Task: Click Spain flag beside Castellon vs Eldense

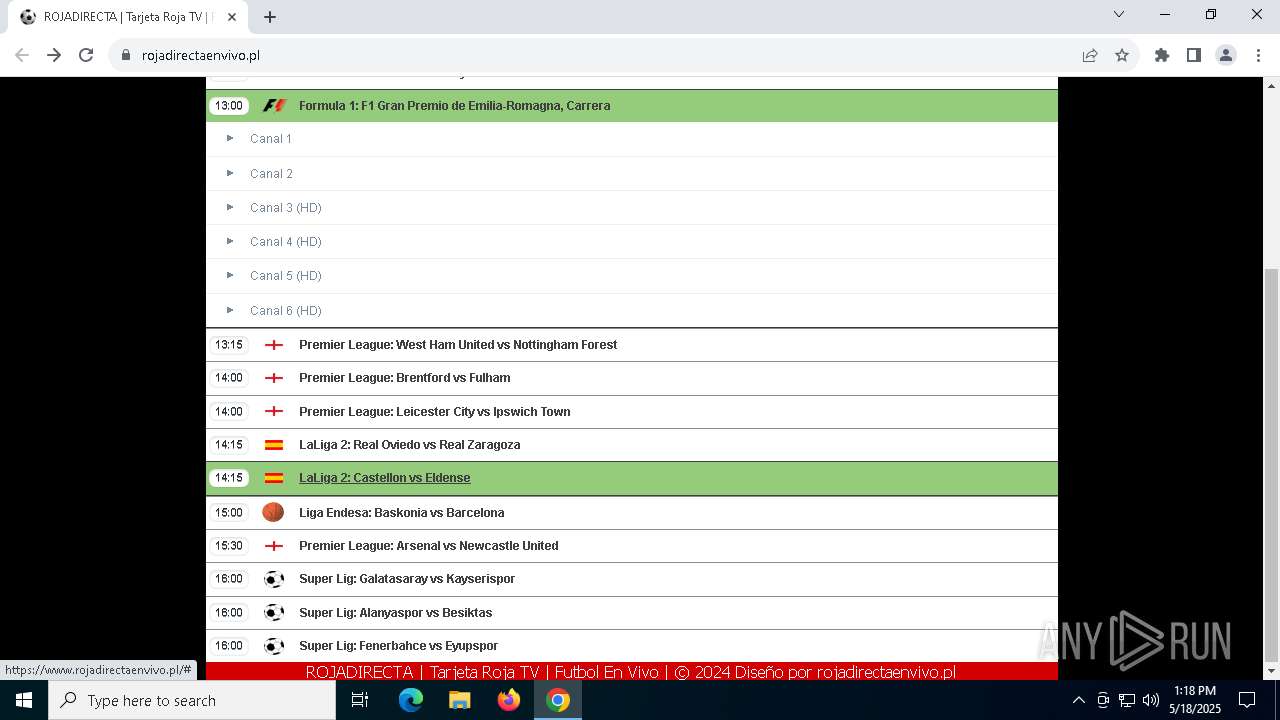Action: [274, 478]
